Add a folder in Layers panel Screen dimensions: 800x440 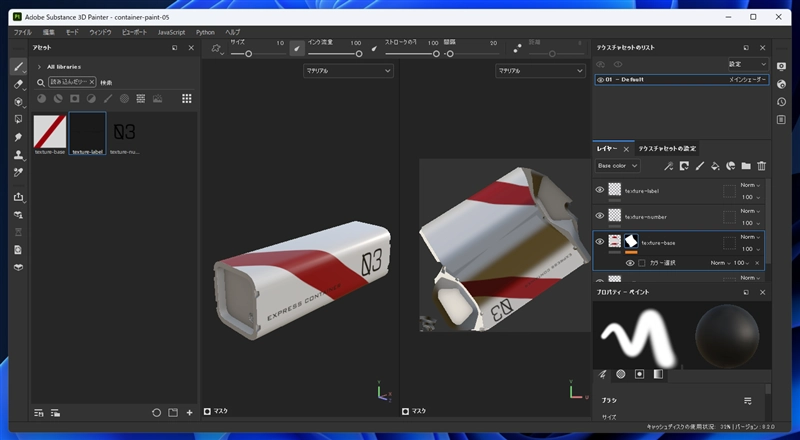(x=746, y=166)
